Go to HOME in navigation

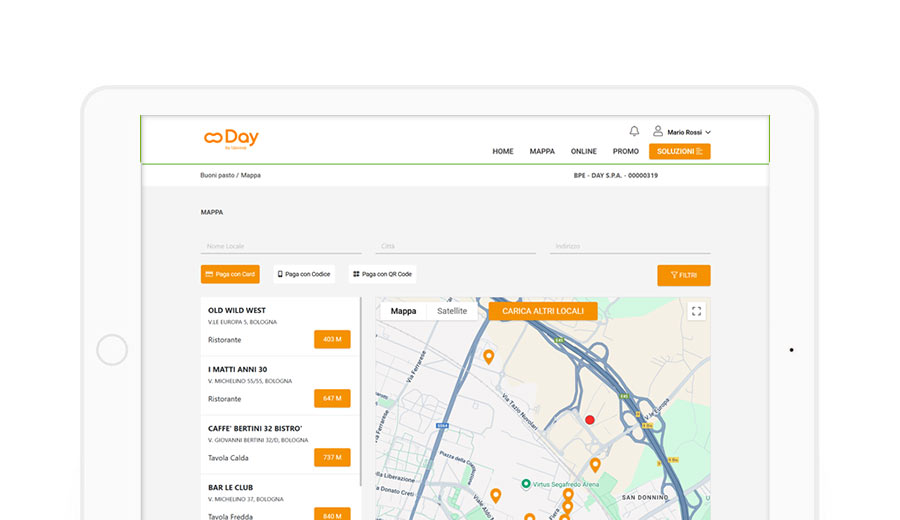[503, 152]
